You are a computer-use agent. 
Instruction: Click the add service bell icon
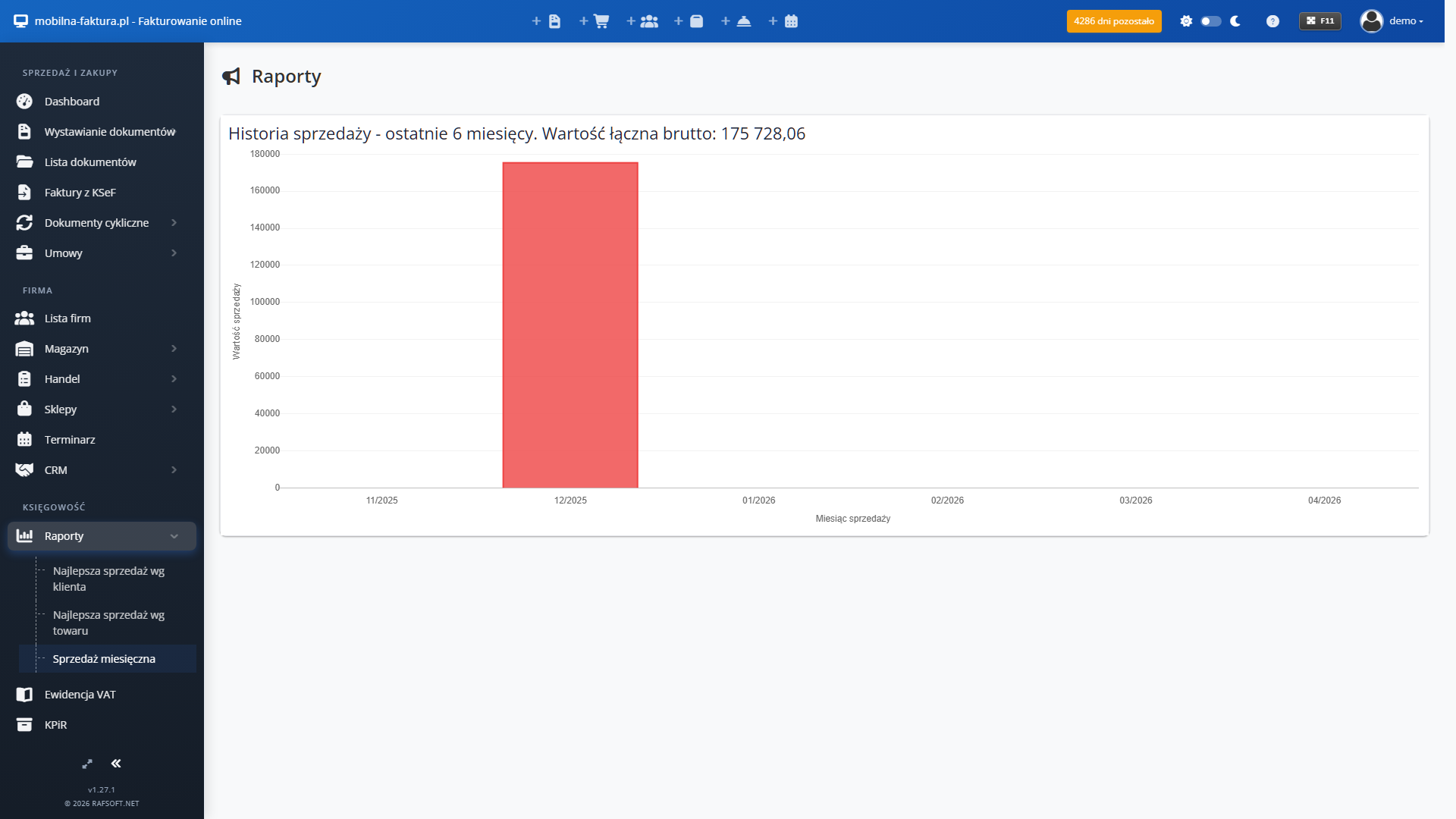pos(736,21)
